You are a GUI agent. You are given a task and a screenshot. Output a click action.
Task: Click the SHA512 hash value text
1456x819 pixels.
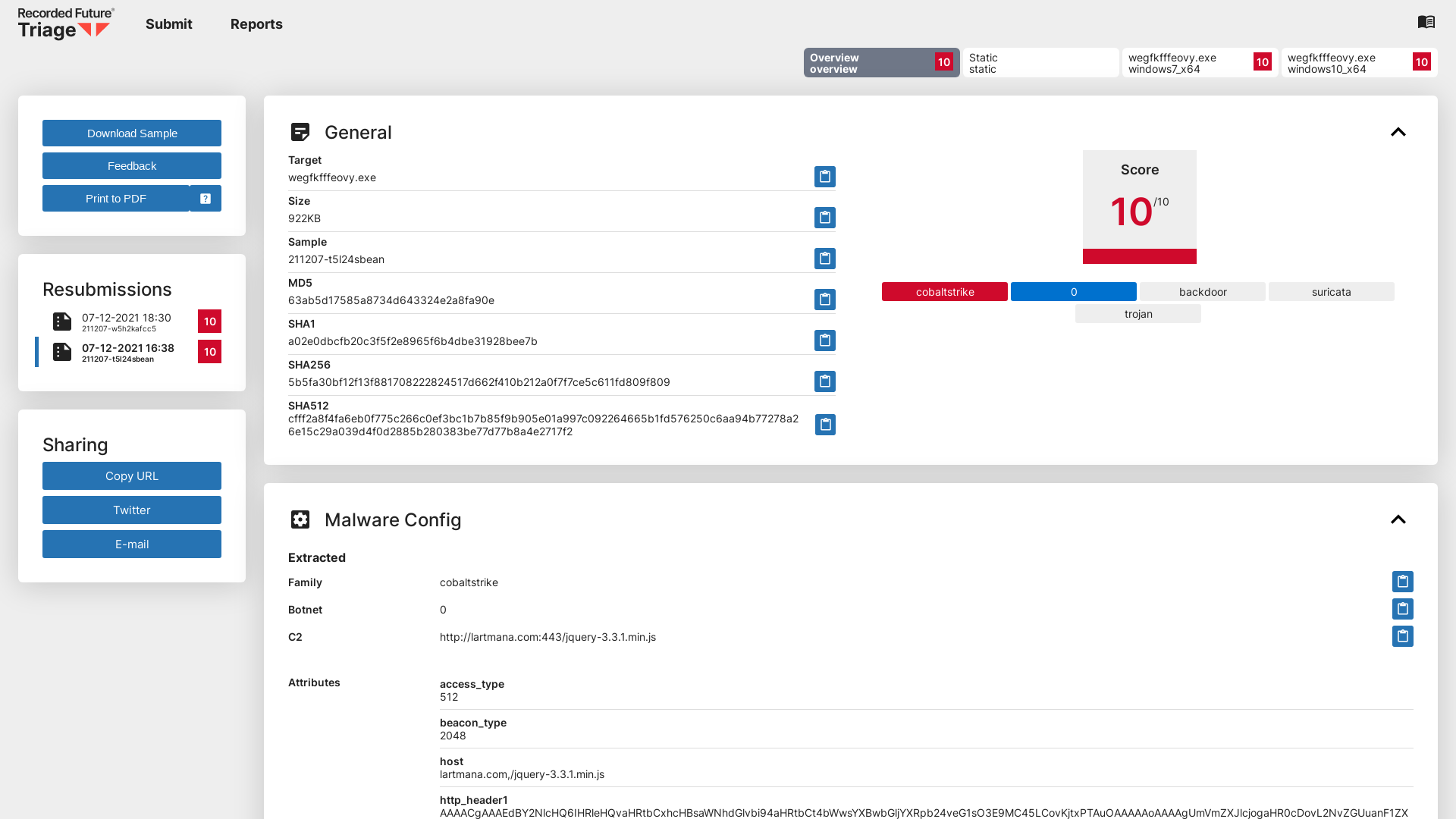(x=543, y=425)
